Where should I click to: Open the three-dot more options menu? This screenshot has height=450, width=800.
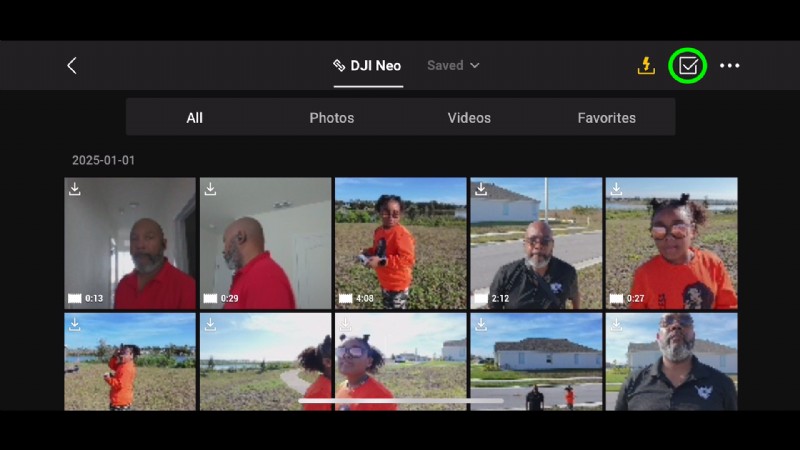(730, 65)
